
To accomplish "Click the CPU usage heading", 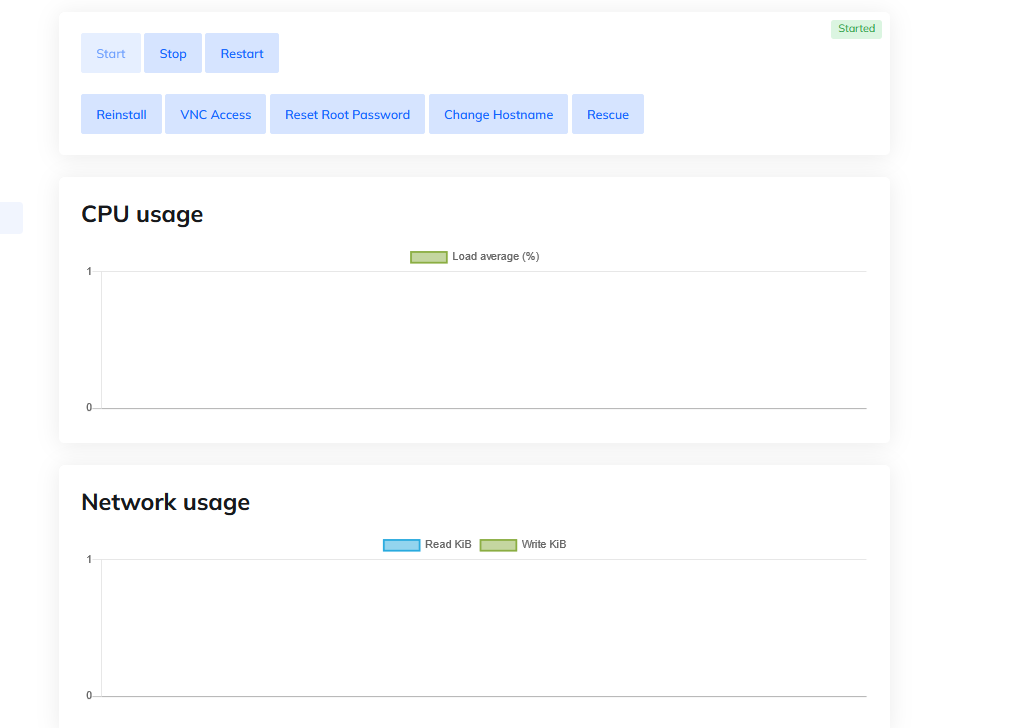I will click(142, 214).
